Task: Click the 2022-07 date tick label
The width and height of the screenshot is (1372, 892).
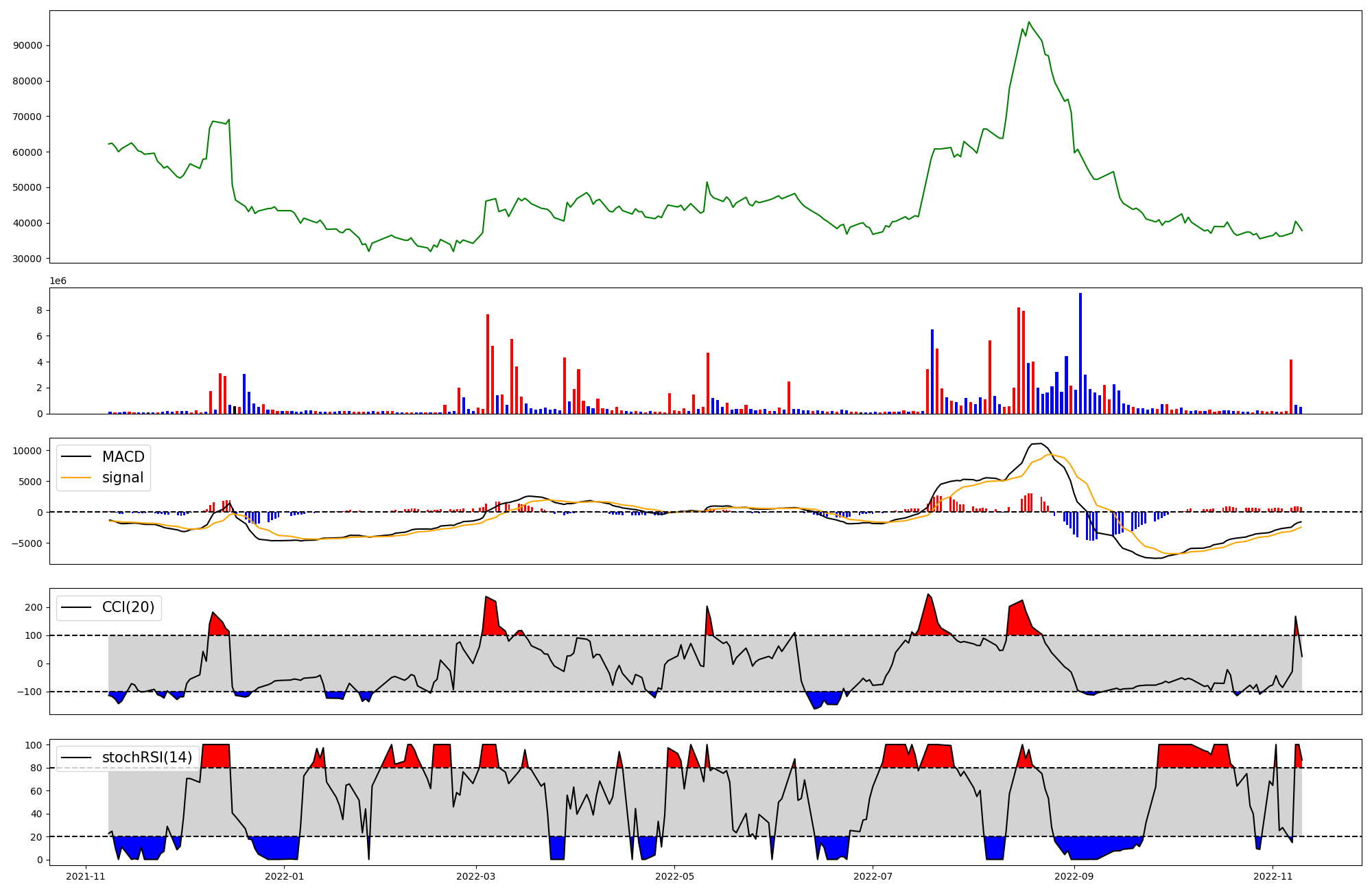Action: (873, 876)
